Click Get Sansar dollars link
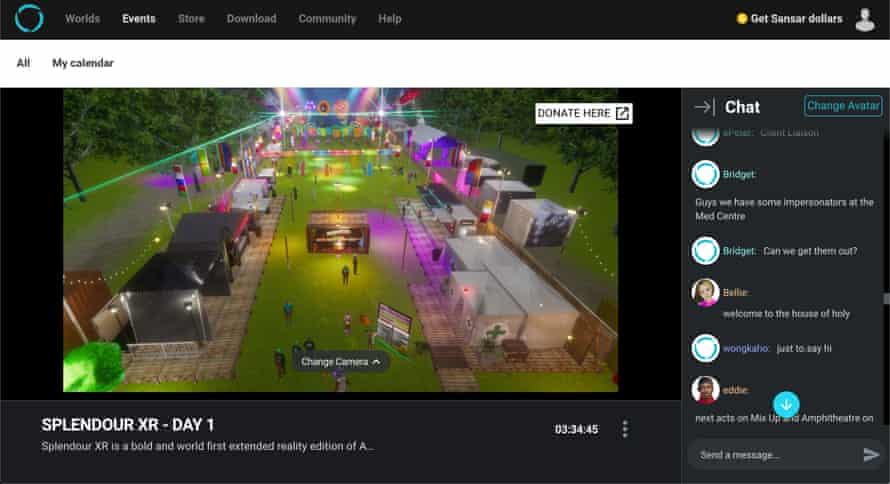 coord(796,19)
